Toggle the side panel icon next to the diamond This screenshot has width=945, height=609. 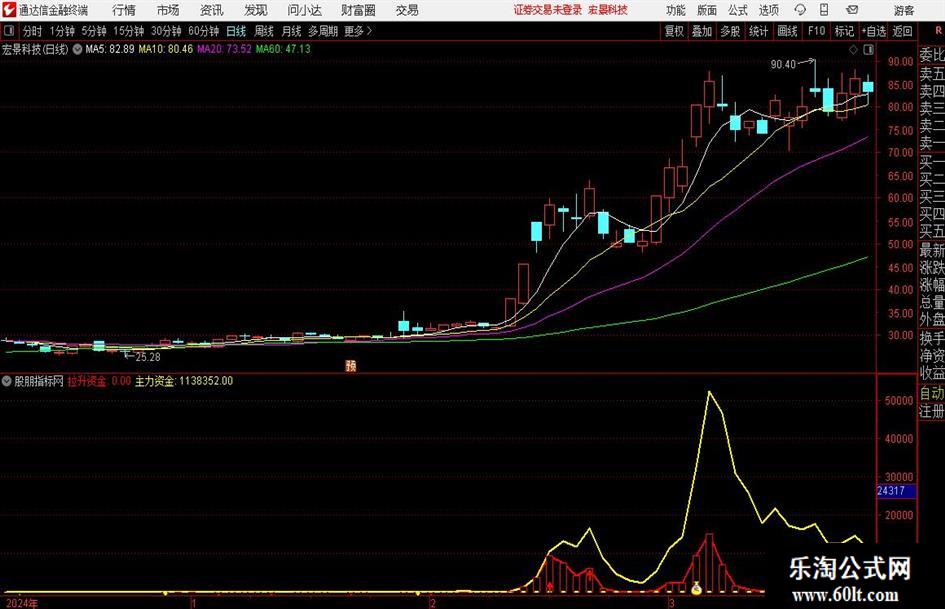pos(868,50)
